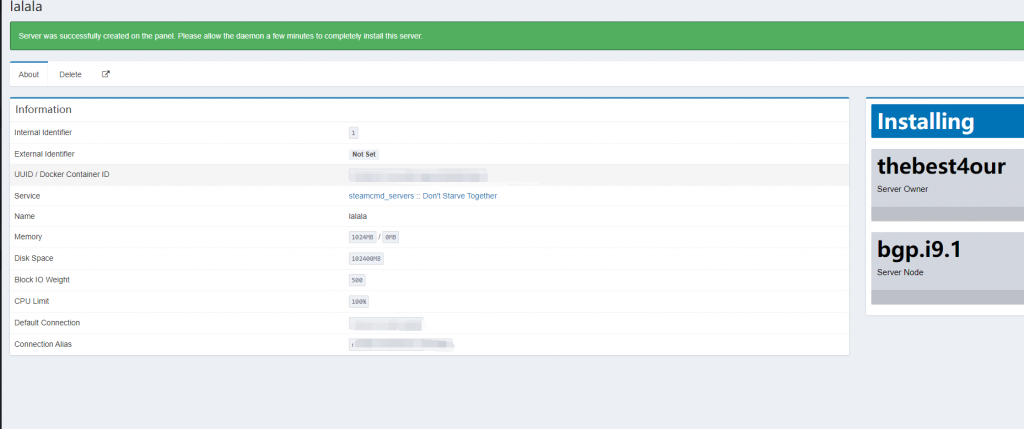This screenshot has height=429, width=1024.
Task: Click the Installing status box
Action: point(947,122)
